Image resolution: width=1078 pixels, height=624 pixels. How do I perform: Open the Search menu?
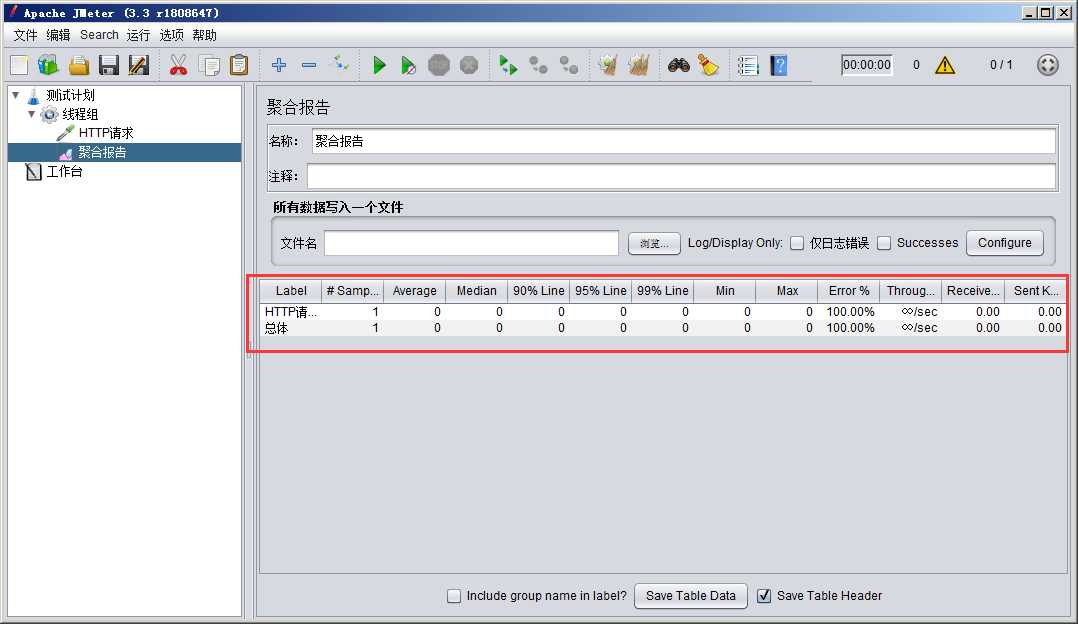click(99, 35)
